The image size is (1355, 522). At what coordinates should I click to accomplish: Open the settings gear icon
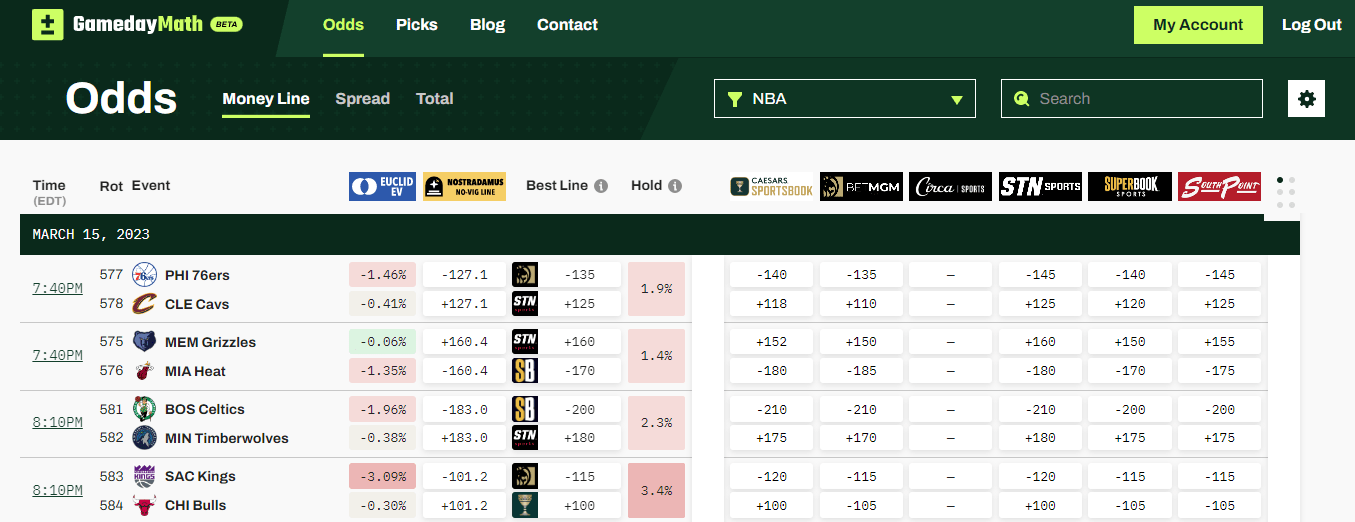tap(1306, 99)
